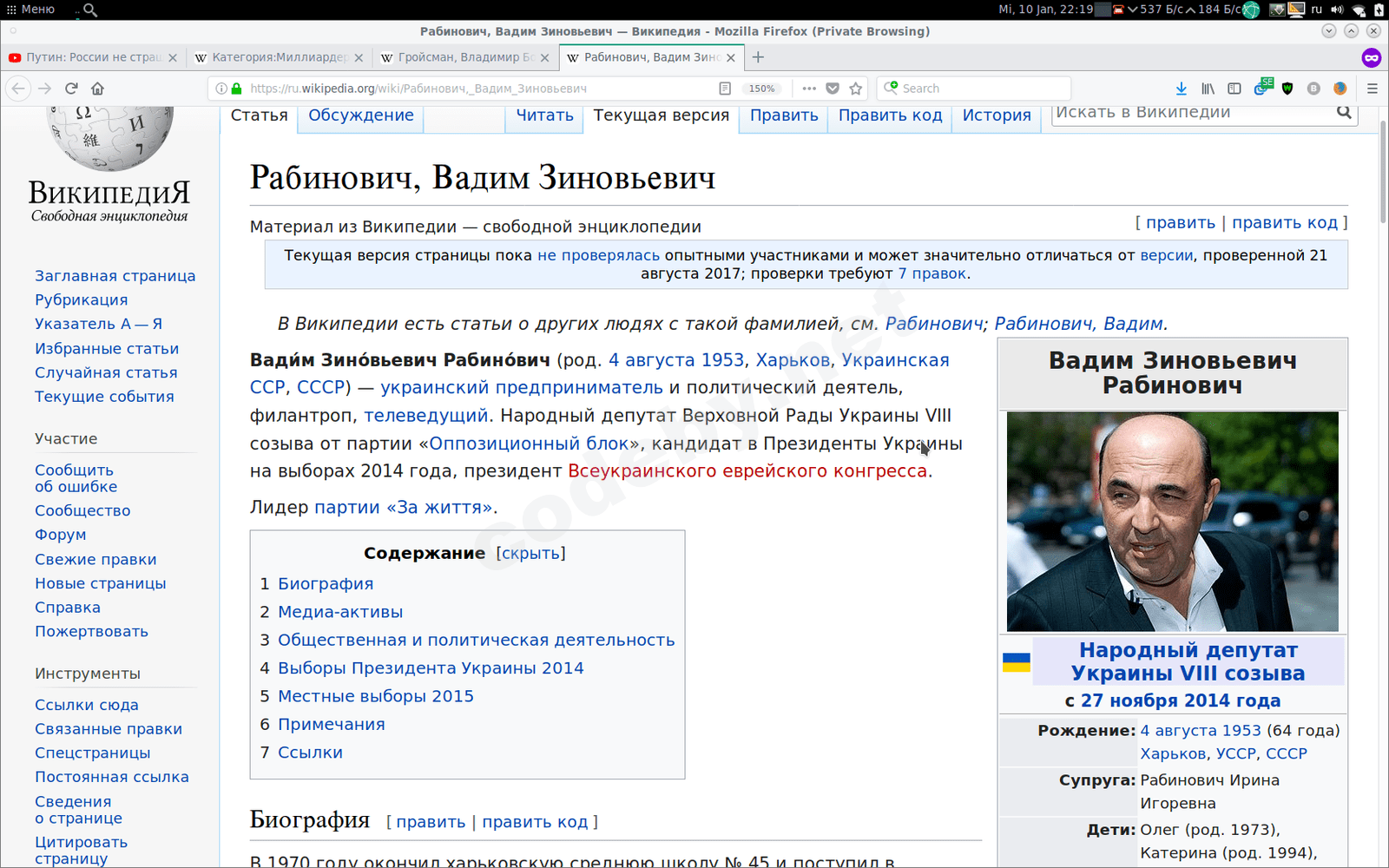Open the Downloads panel icon

point(1182,88)
